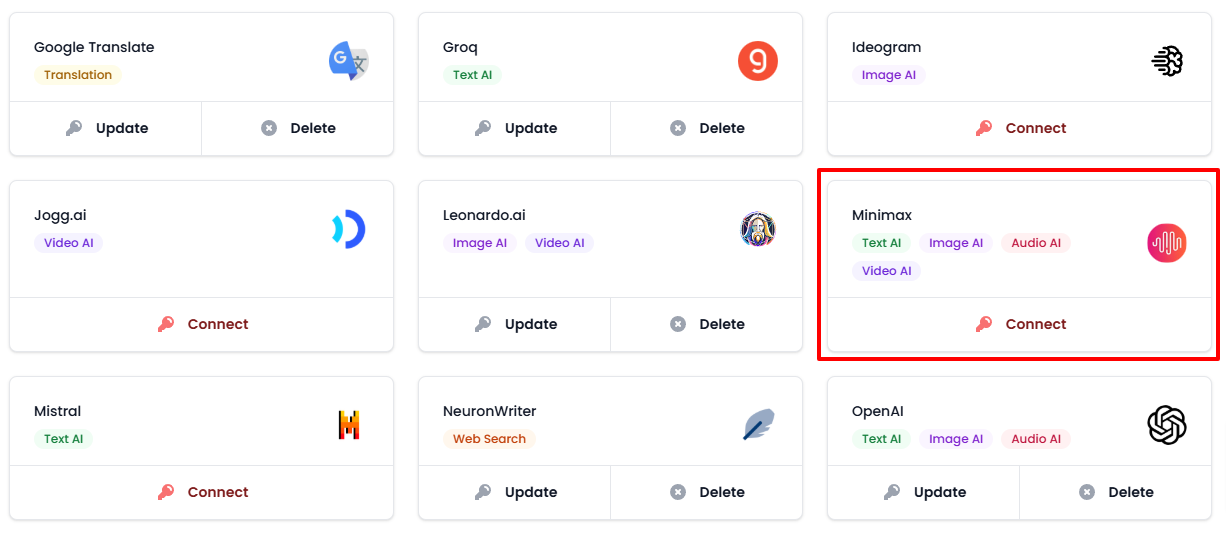Viewport: 1226px width, 538px height.
Task: Connect the Jogg.ai integration
Action: (x=202, y=324)
